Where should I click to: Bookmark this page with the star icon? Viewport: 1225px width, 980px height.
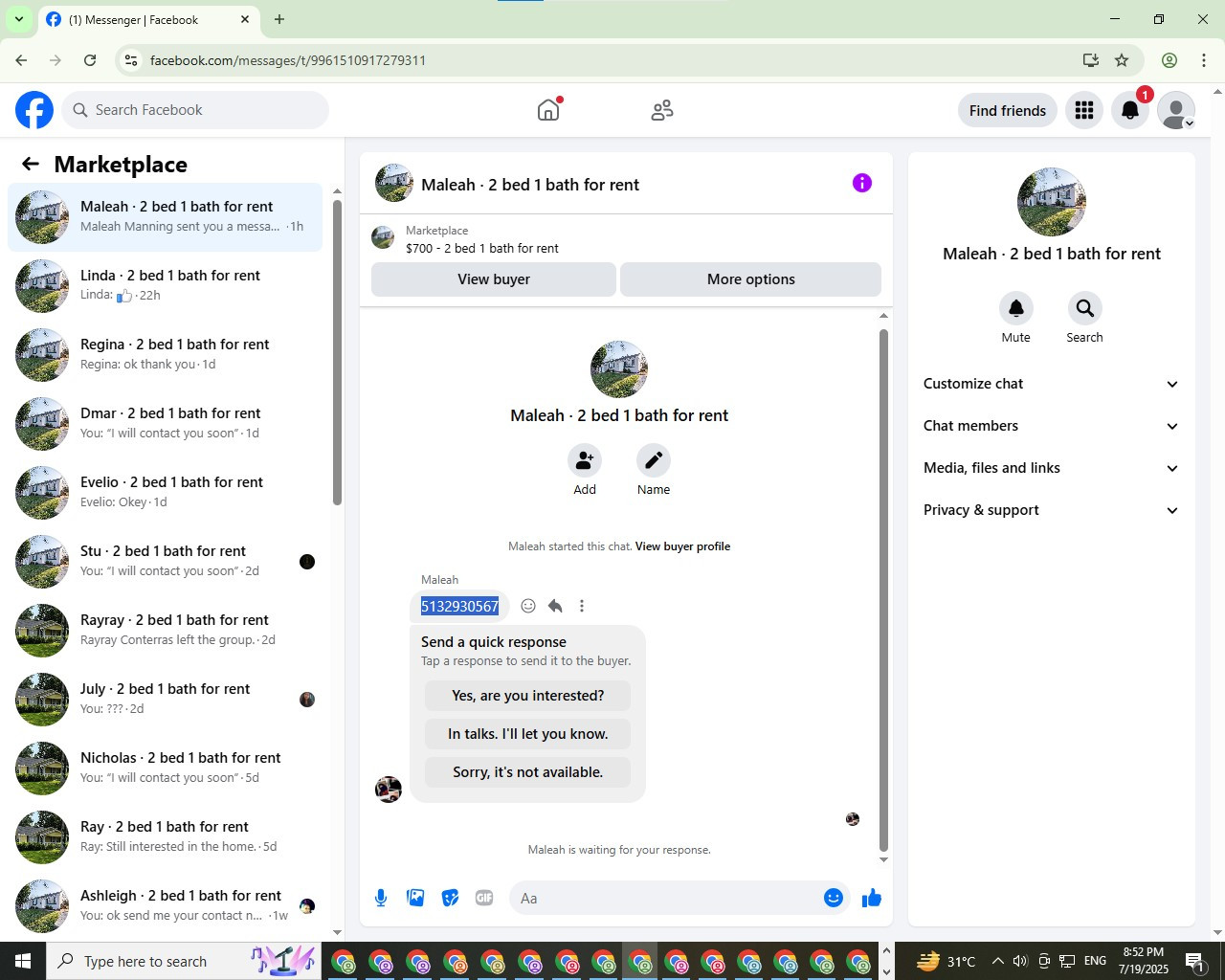click(1122, 60)
